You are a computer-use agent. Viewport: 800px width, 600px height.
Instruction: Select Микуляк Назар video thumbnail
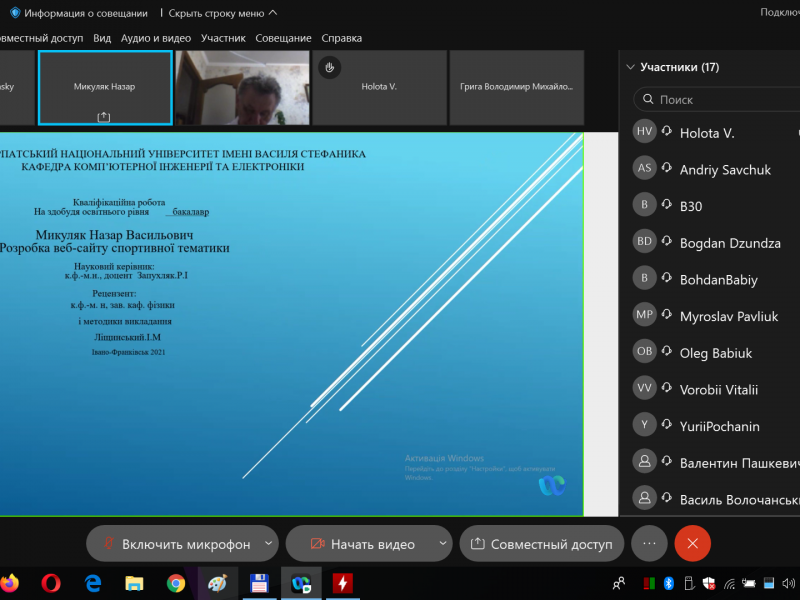tap(104, 87)
